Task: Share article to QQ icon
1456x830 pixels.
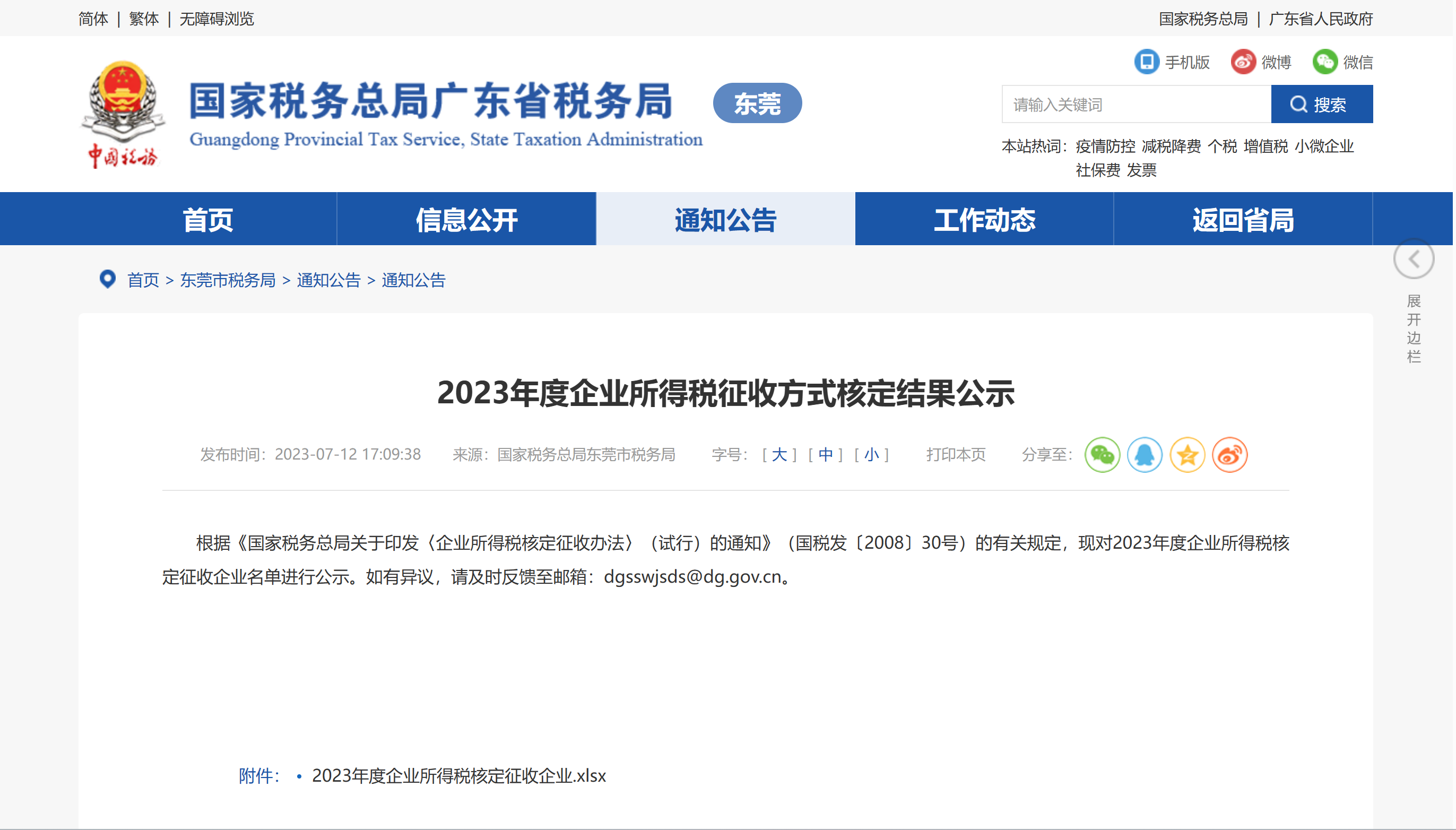Action: pos(1145,454)
